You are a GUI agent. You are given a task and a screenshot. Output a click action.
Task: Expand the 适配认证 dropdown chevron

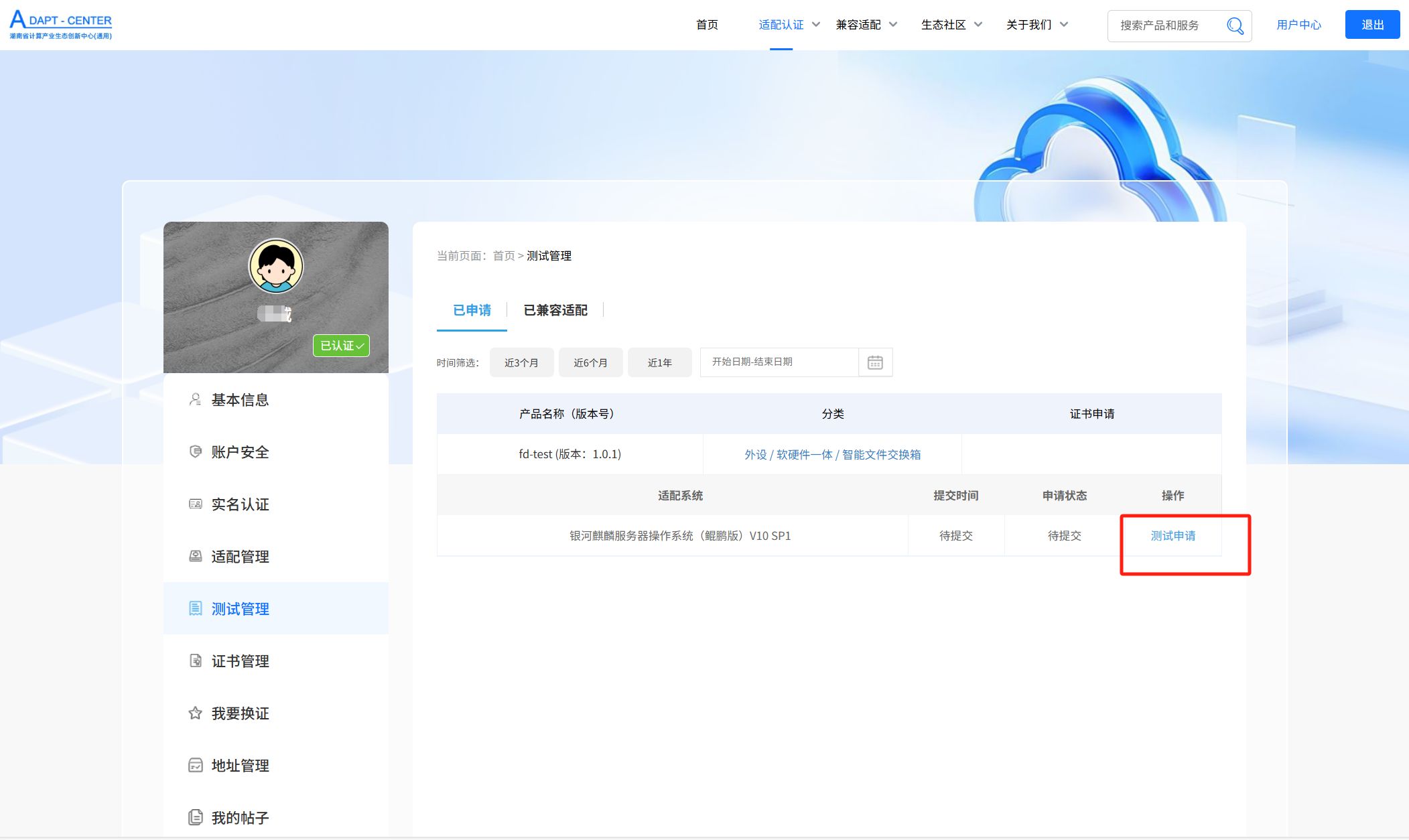816,25
